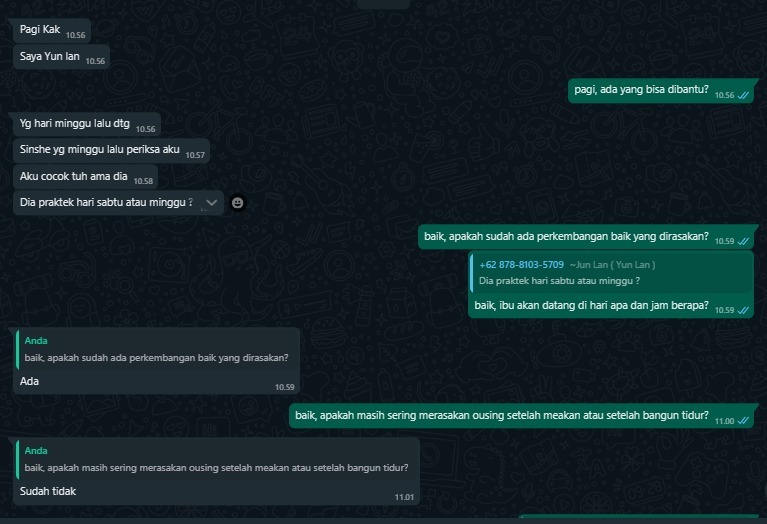The image size is (767, 524).
Task: Select 'Sinshe yg minggu lalu periksa aku' message
Action: (x=112, y=150)
